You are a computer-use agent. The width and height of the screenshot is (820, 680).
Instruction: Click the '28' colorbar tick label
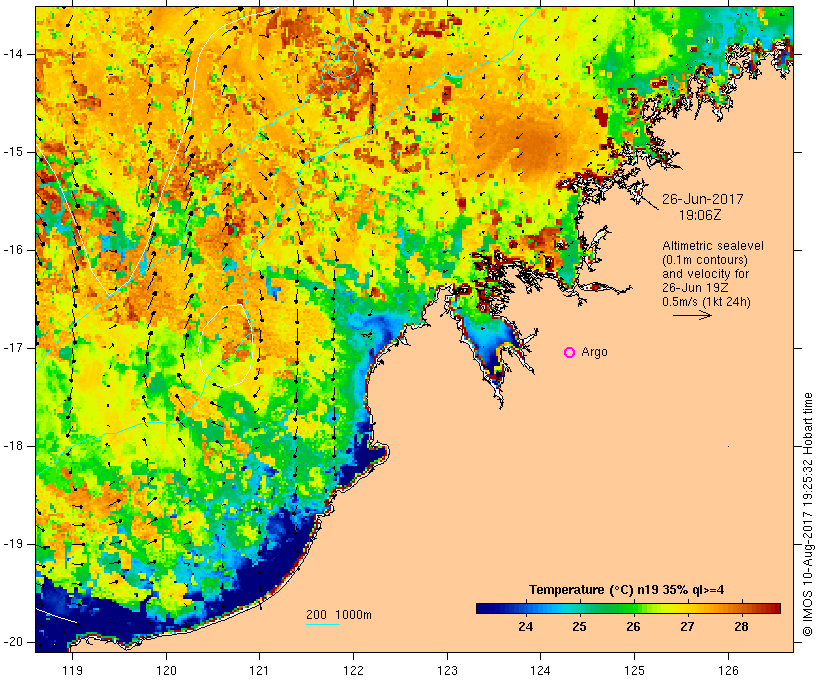tap(741, 627)
